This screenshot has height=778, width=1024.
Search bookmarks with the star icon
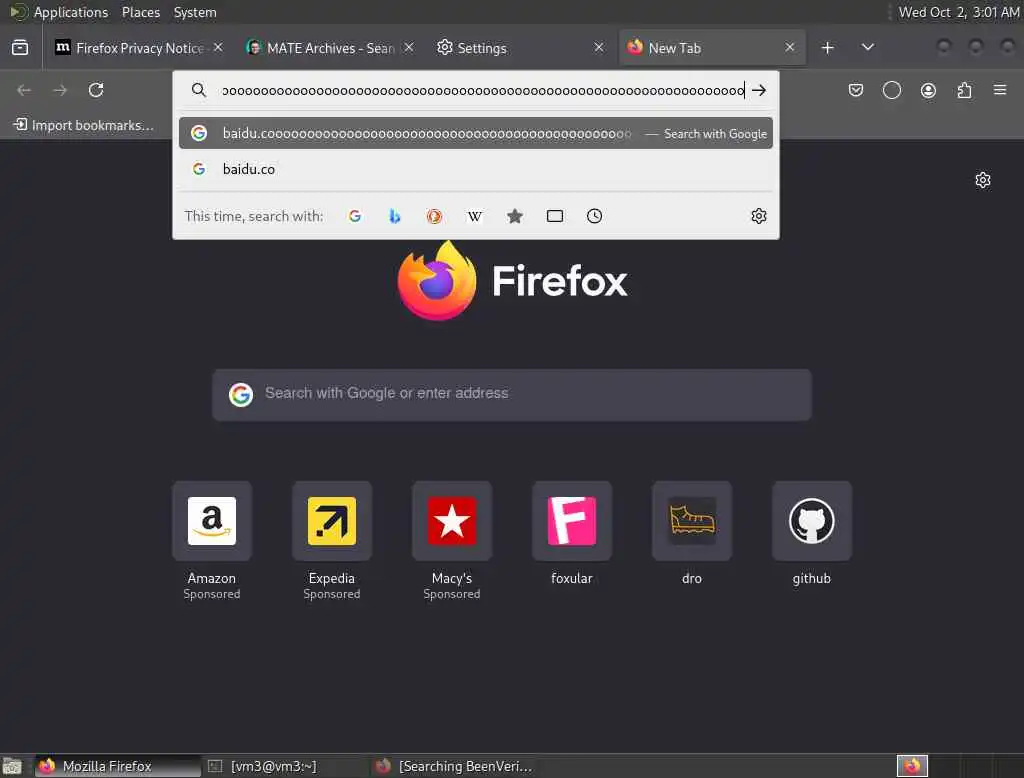[x=515, y=216]
